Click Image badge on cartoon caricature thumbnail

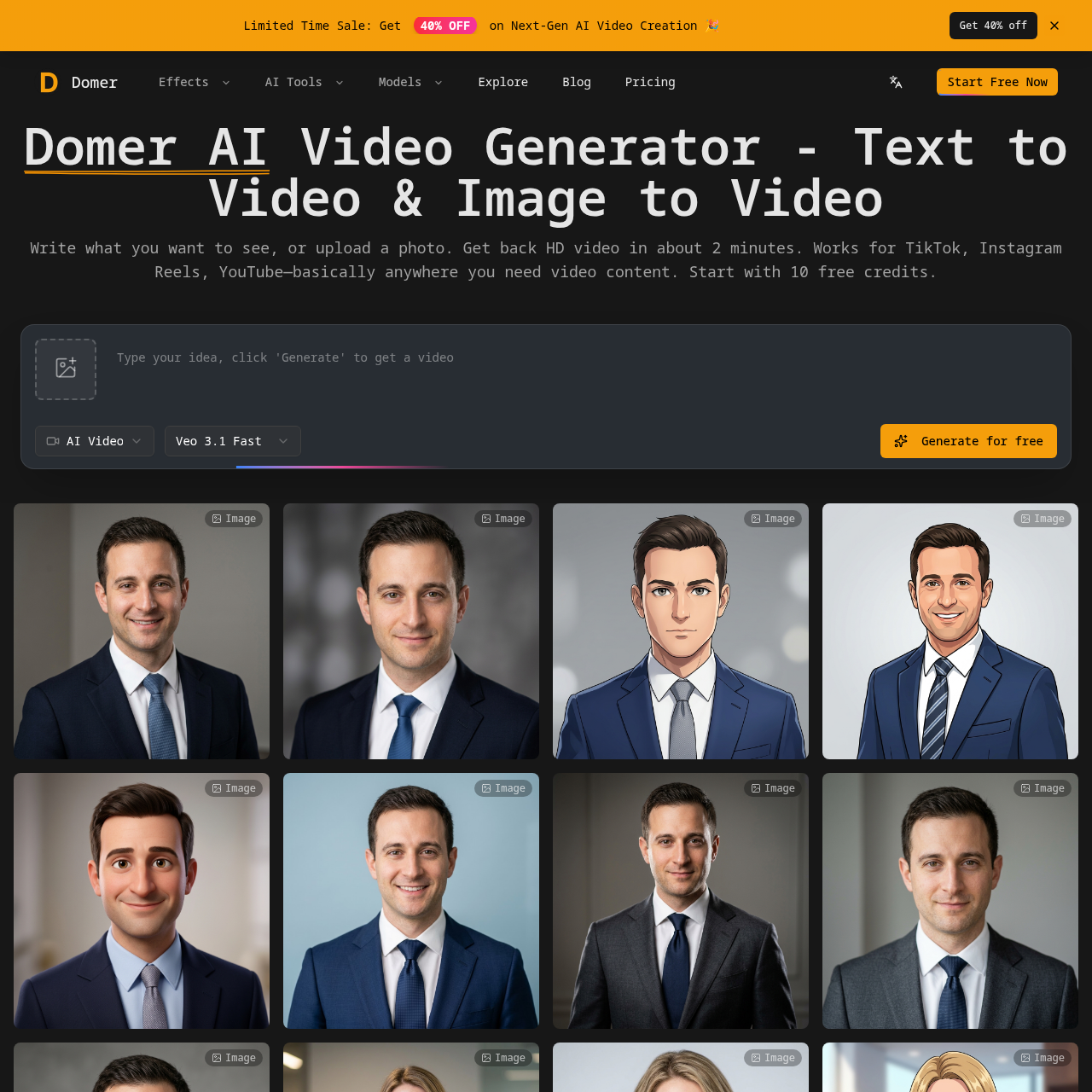(1043, 519)
